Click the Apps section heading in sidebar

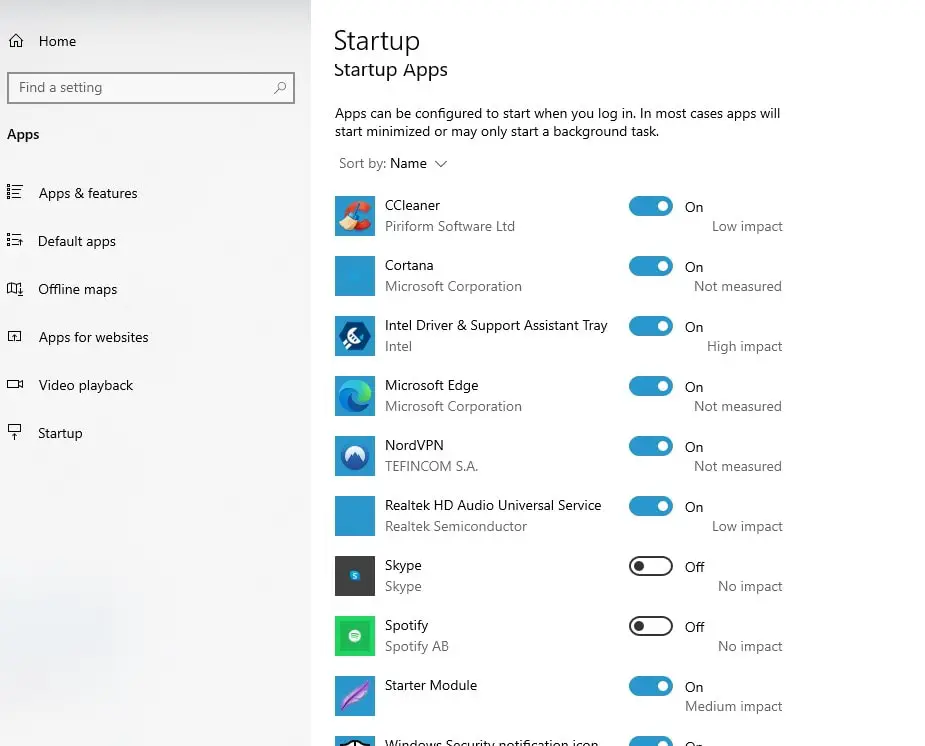click(23, 134)
